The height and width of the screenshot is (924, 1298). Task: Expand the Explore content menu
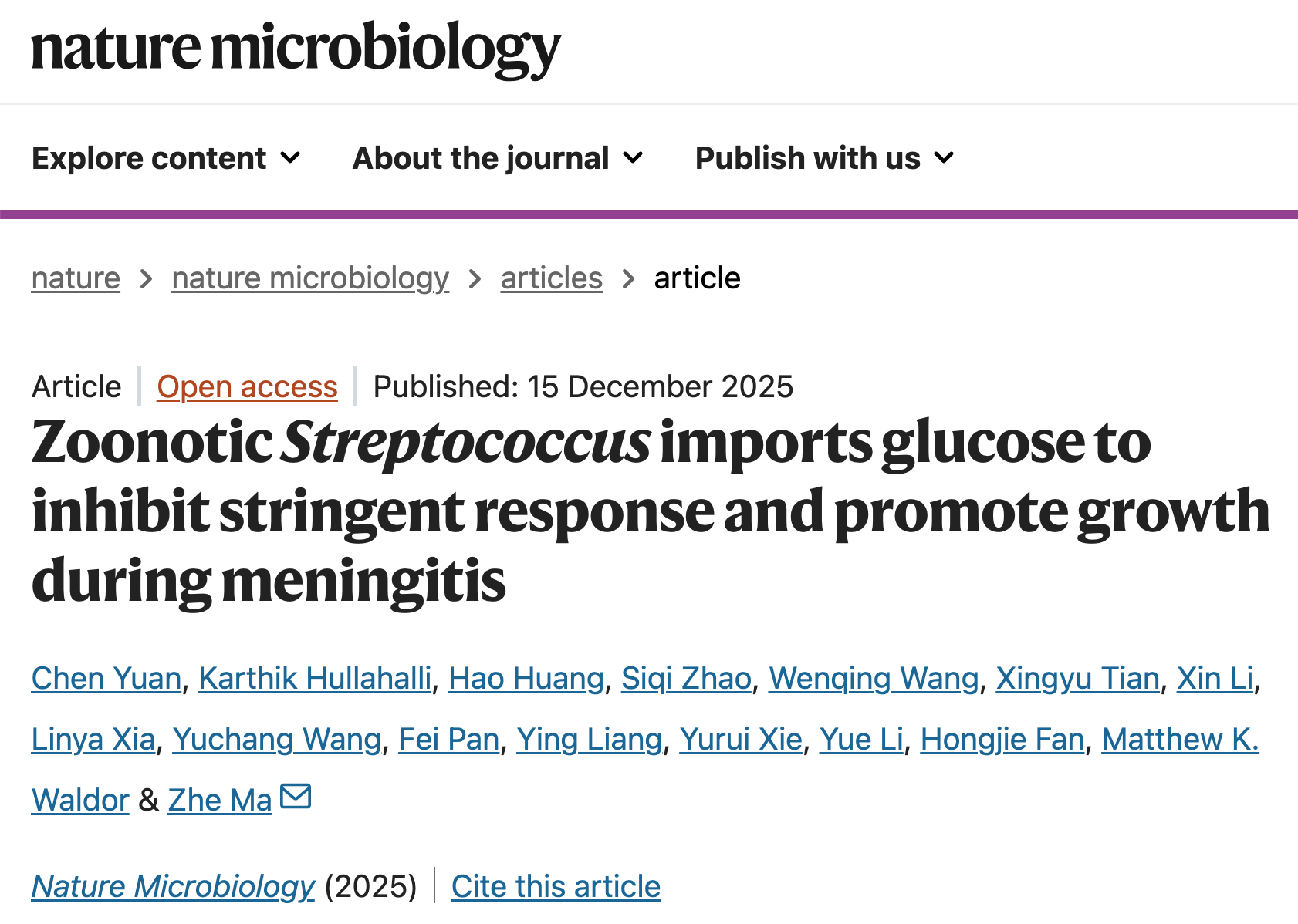pyautogui.click(x=165, y=158)
